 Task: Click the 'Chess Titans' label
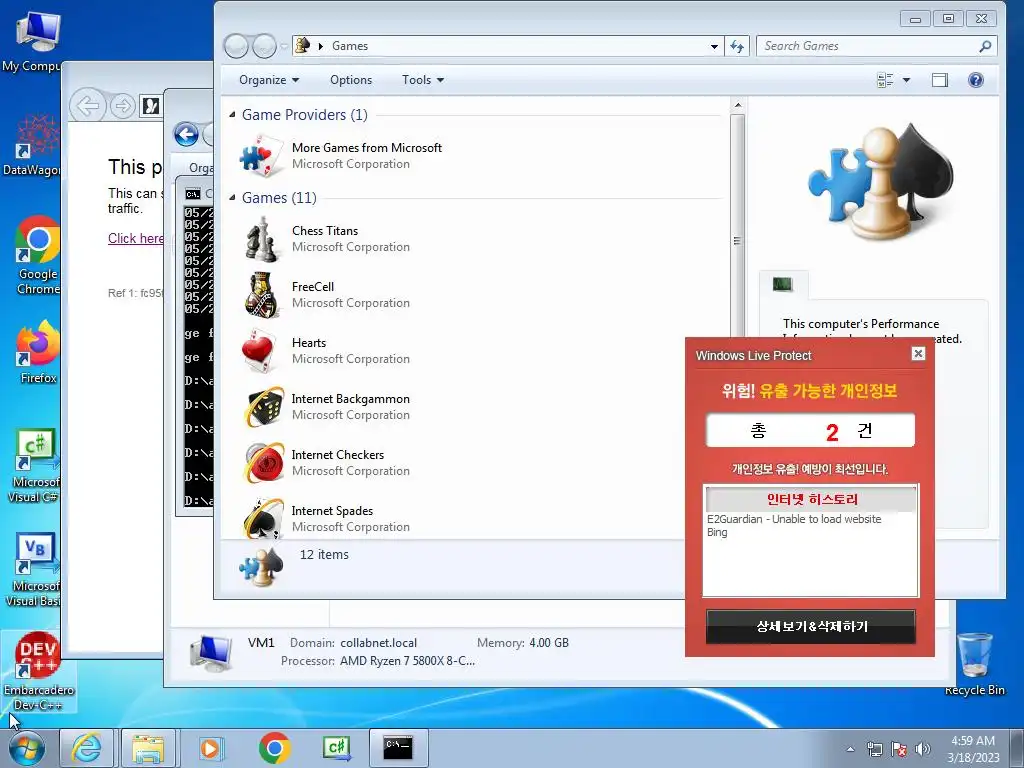click(325, 231)
